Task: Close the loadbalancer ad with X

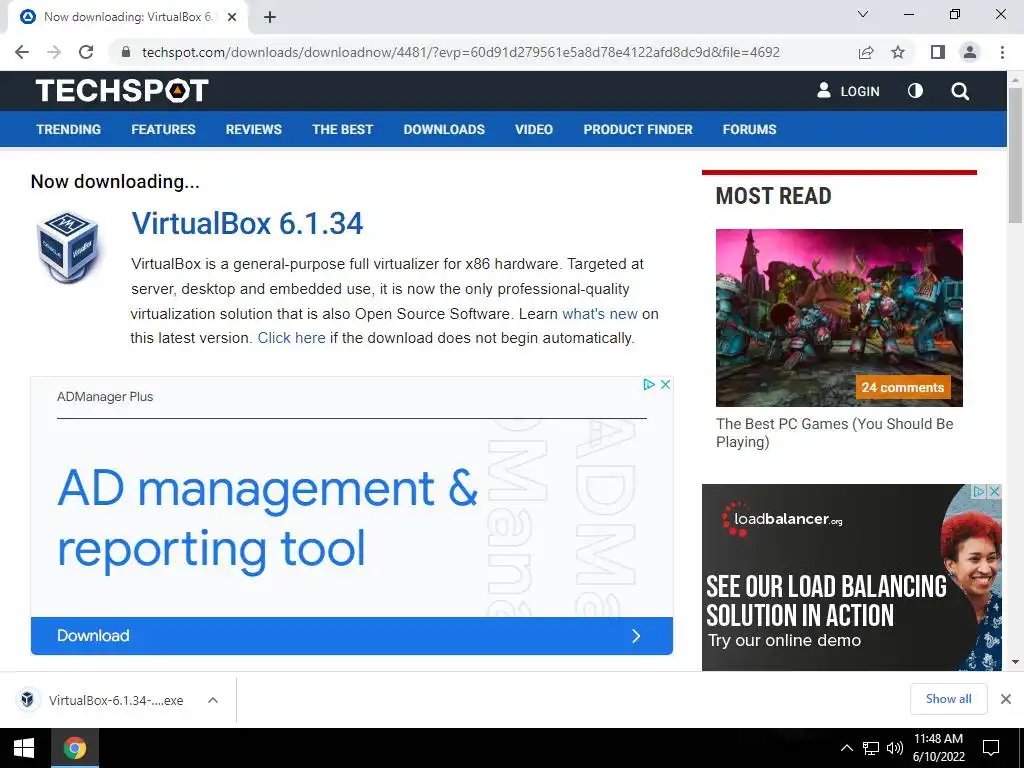Action: [994, 491]
